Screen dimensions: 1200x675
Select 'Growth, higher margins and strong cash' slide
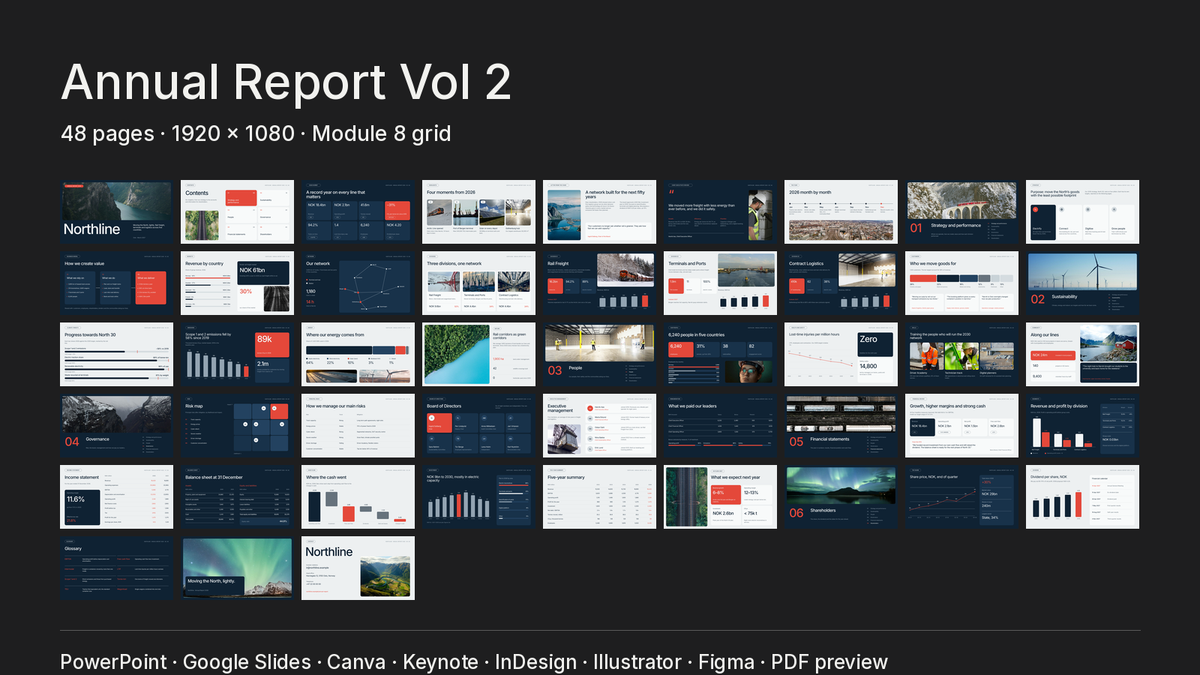click(963, 425)
